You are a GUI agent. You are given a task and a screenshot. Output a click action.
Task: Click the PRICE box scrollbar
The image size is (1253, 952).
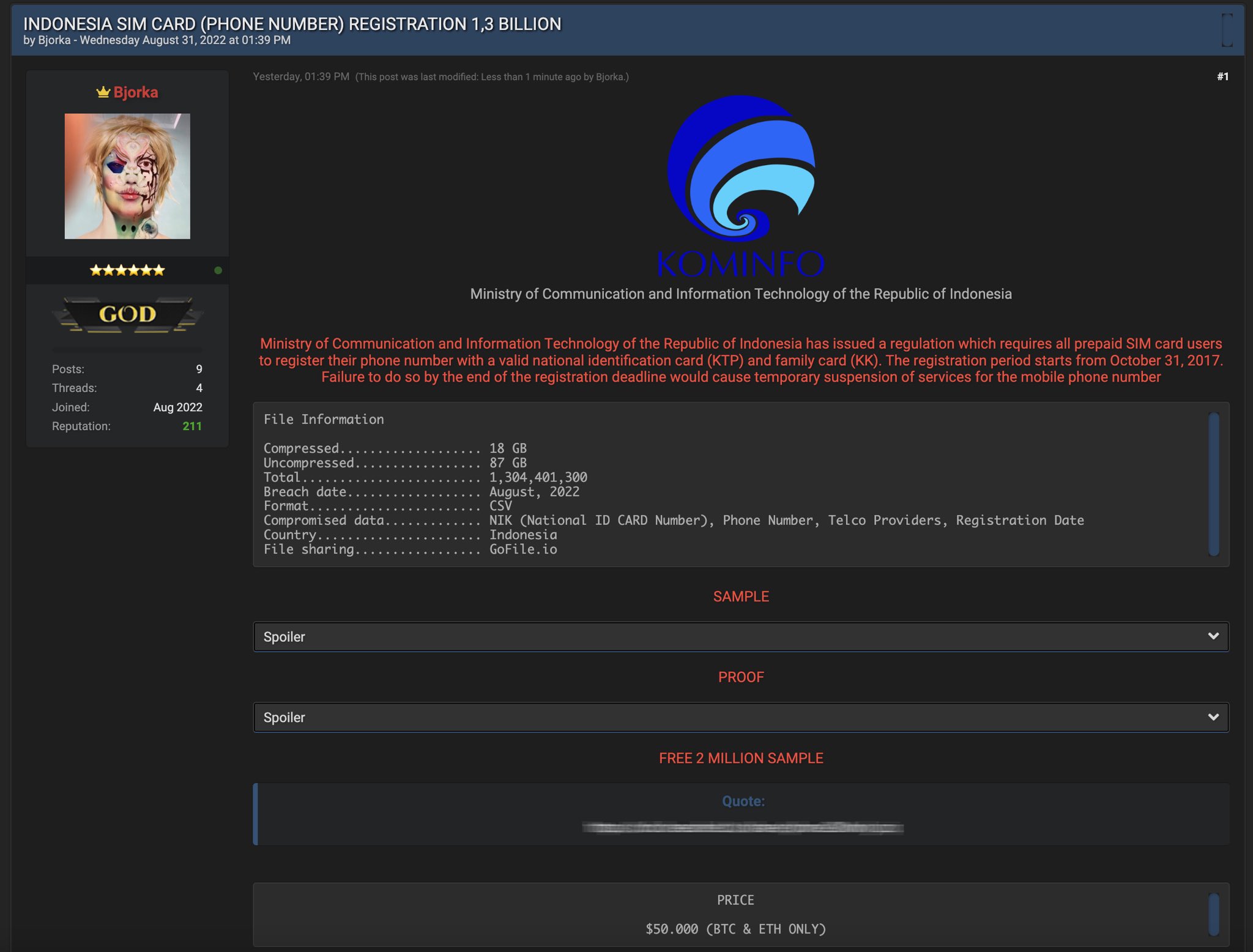(1214, 915)
